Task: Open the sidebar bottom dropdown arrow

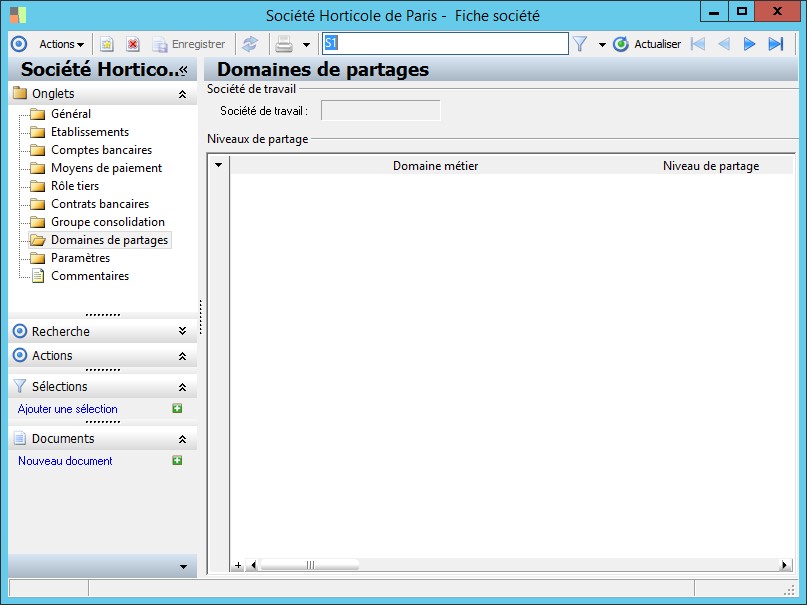Action: tap(183, 566)
